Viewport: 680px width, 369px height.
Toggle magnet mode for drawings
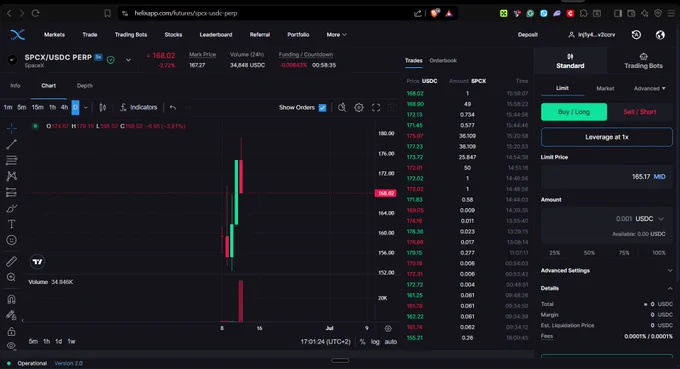tap(11, 299)
